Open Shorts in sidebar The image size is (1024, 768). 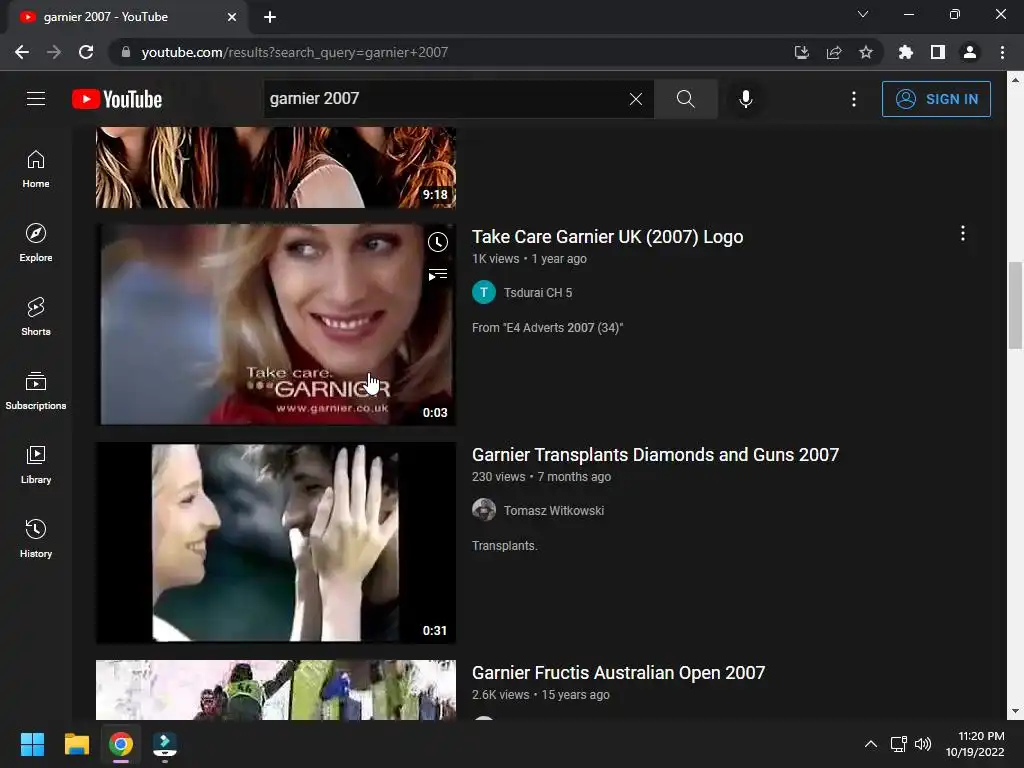pos(36,316)
